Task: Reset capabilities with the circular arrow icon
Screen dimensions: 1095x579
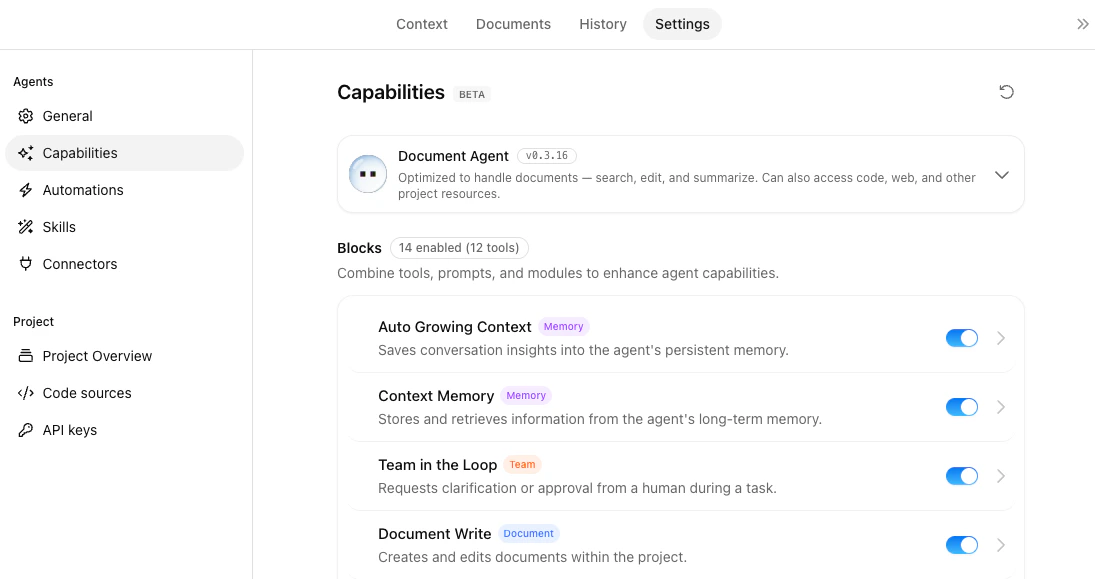Action: (1006, 92)
